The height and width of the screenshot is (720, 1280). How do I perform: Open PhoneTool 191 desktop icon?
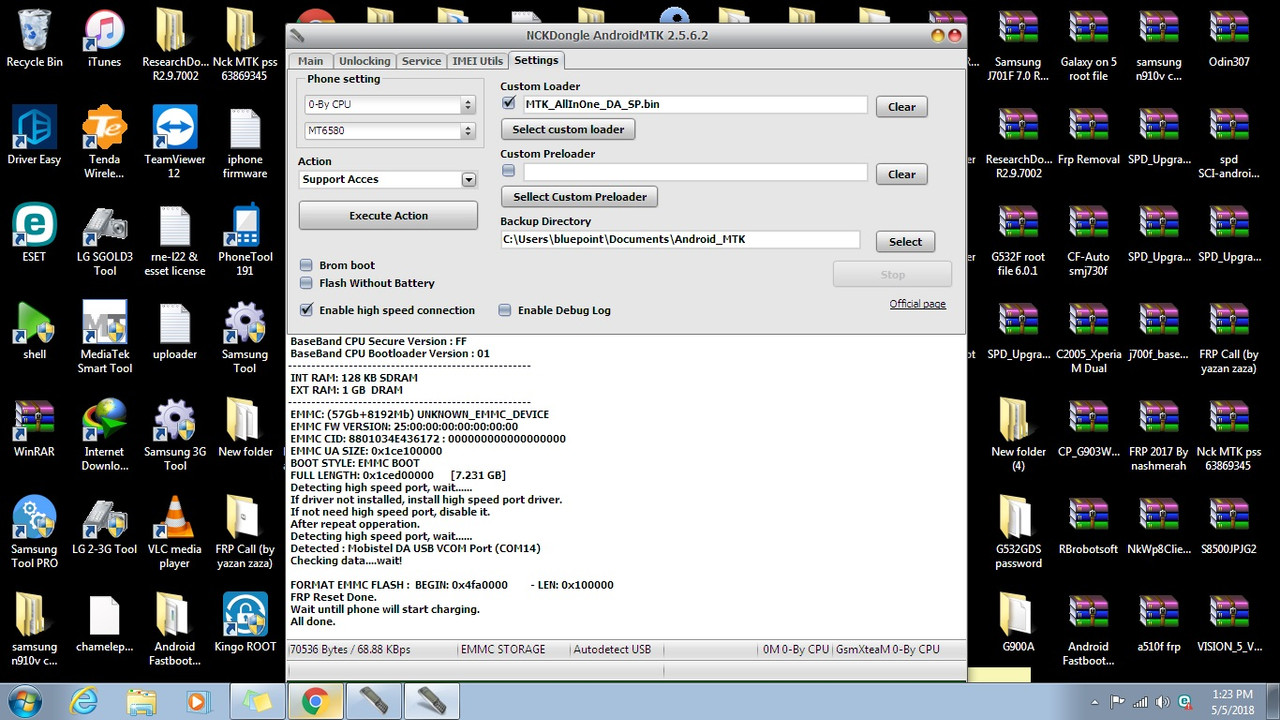[x=245, y=240]
